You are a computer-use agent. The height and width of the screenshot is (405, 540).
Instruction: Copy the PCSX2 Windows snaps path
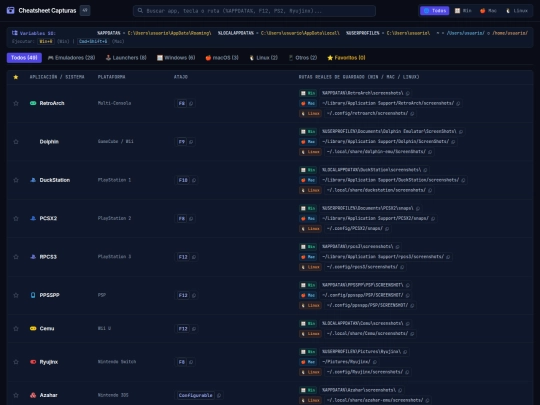point(418,208)
